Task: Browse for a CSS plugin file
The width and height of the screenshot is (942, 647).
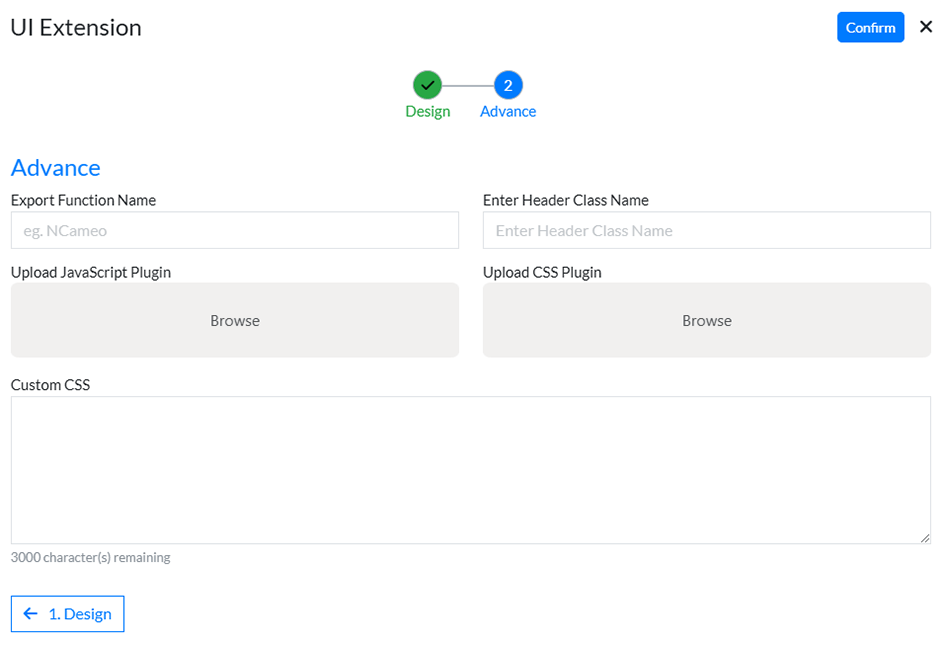Action: 706,320
